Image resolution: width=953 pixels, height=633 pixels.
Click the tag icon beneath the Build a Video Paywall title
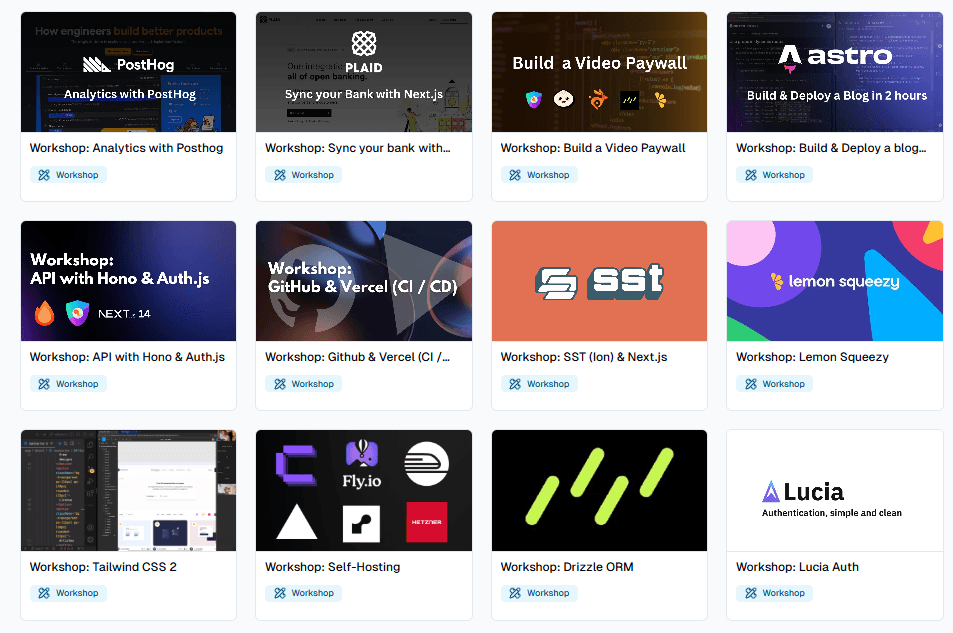click(x=515, y=175)
